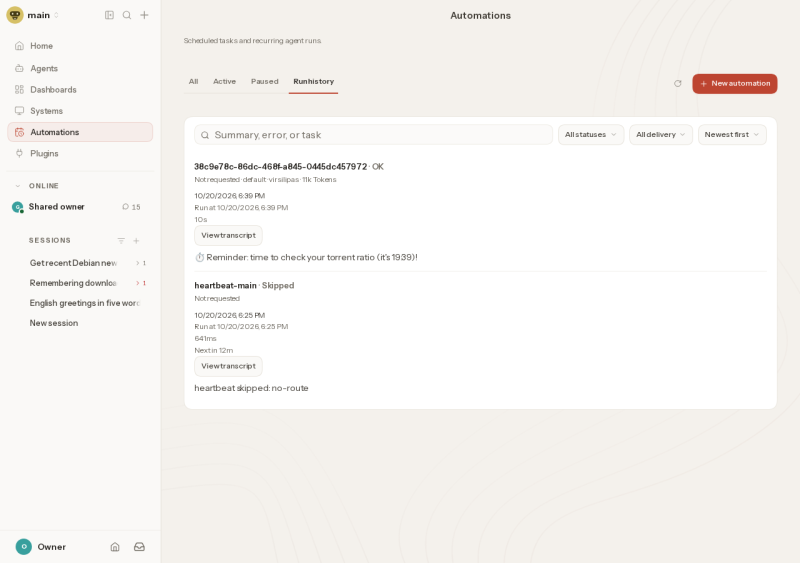Click the main agent avatar icon
This screenshot has width=800, height=563.
tap(15, 15)
